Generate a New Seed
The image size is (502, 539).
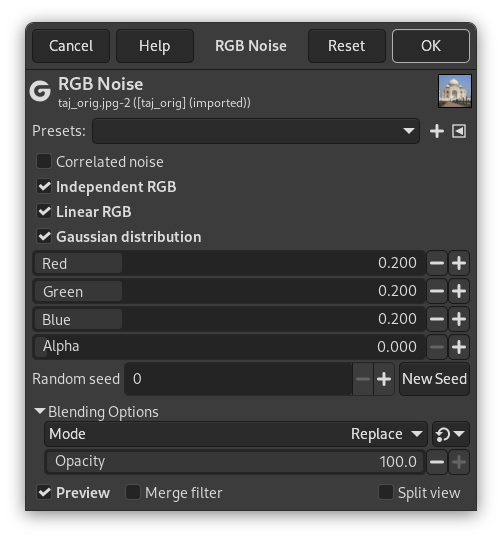coord(434,379)
